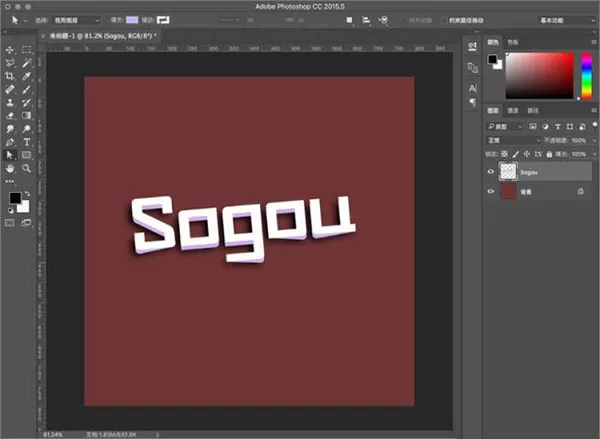
Task: Select the Clone Stamp tool
Action: coord(10,103)
